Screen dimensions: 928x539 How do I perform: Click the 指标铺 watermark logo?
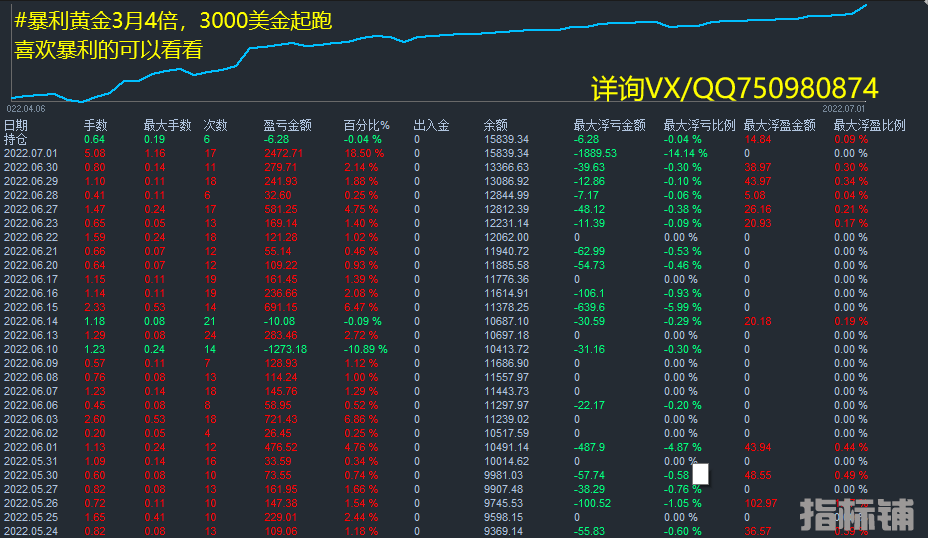click(856, 514)
